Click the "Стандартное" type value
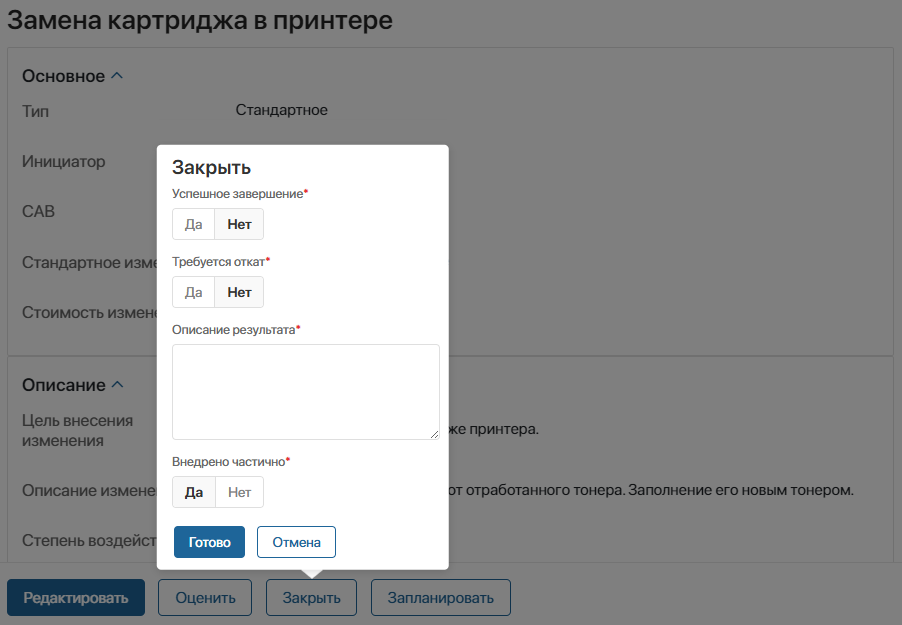902x625 pixels. [281, 110]
